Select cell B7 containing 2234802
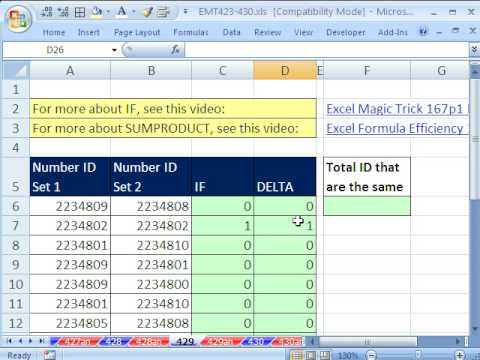 click(x=151, y=226)
